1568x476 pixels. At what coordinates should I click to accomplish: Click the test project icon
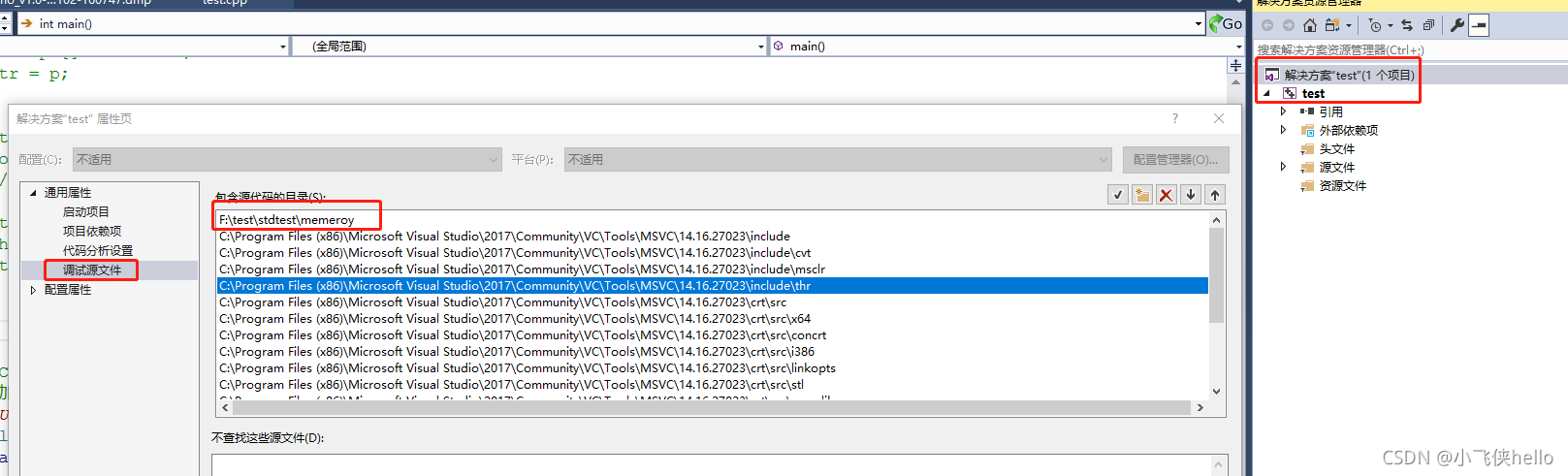[x=1290, y=93]
